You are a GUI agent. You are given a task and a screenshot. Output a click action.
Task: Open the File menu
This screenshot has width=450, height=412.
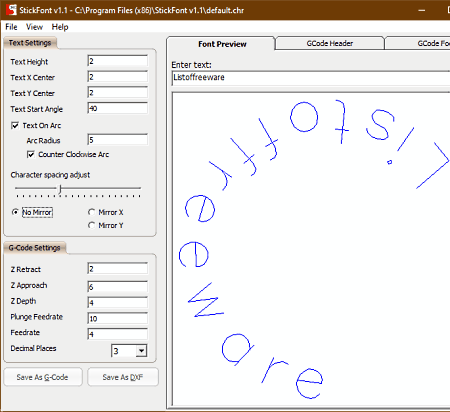(x=11, y=27)
